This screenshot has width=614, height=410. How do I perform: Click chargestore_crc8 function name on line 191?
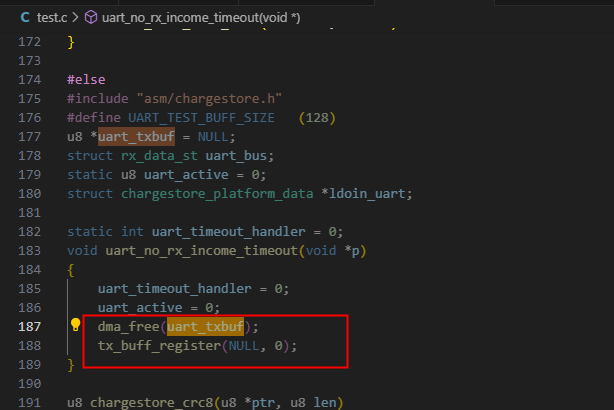coord(152,403)
